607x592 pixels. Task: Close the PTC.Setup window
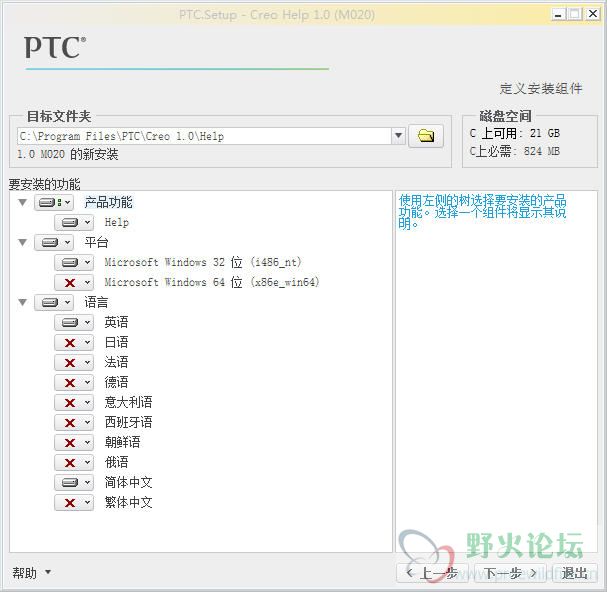pos(593,14)
